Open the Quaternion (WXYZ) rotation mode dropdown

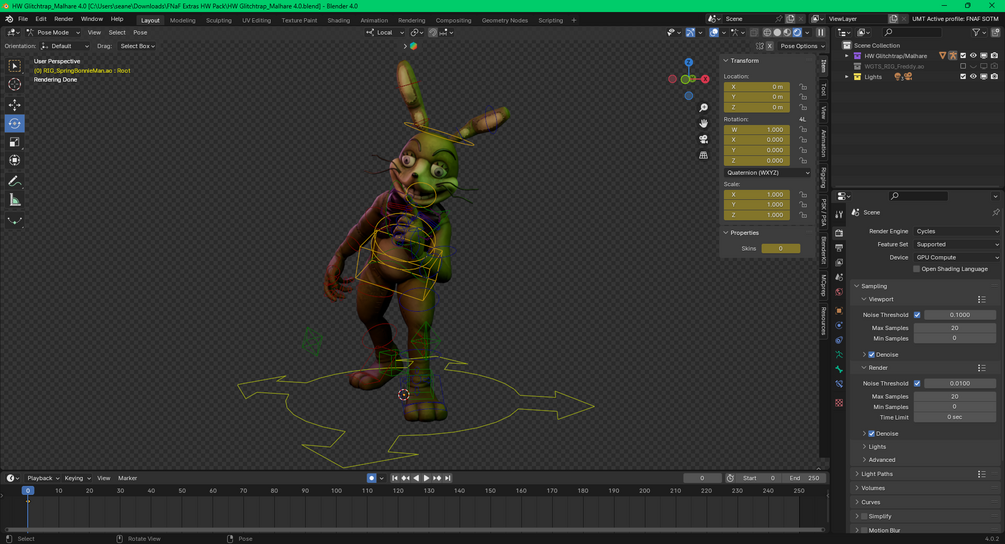tap(768, 172)
